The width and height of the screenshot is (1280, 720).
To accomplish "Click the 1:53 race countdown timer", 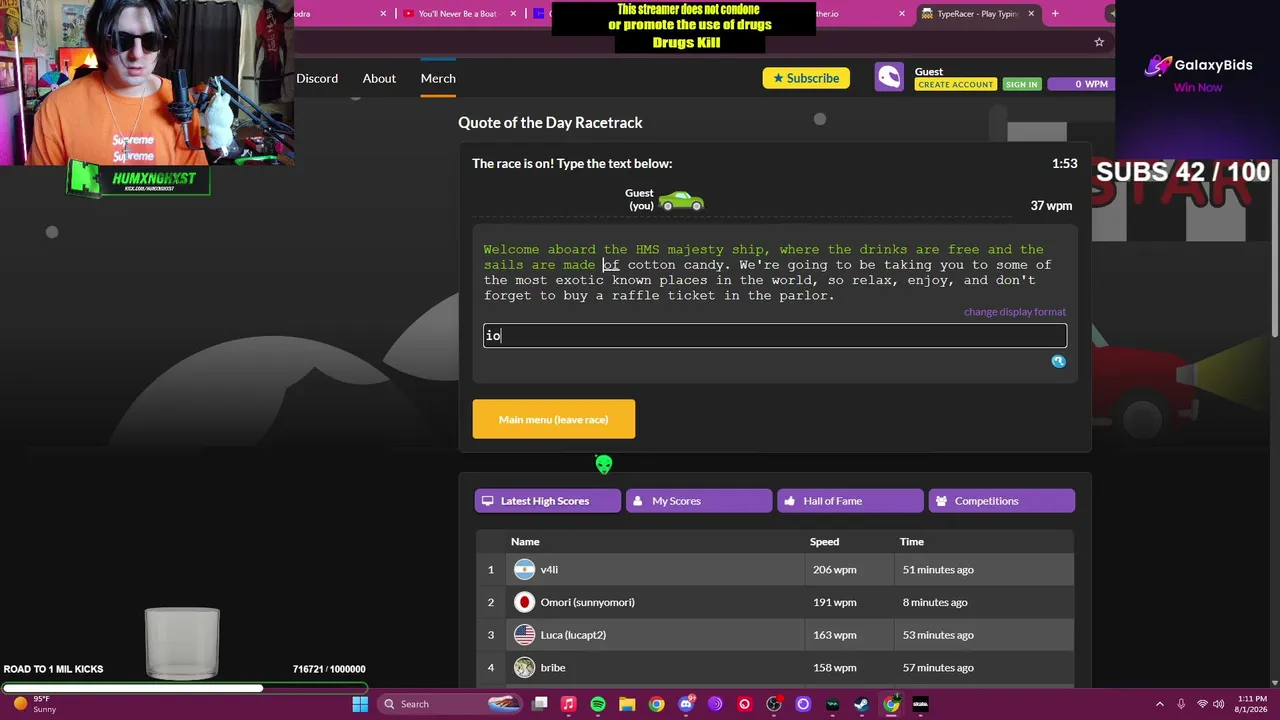I will (x=1064, y=164).
